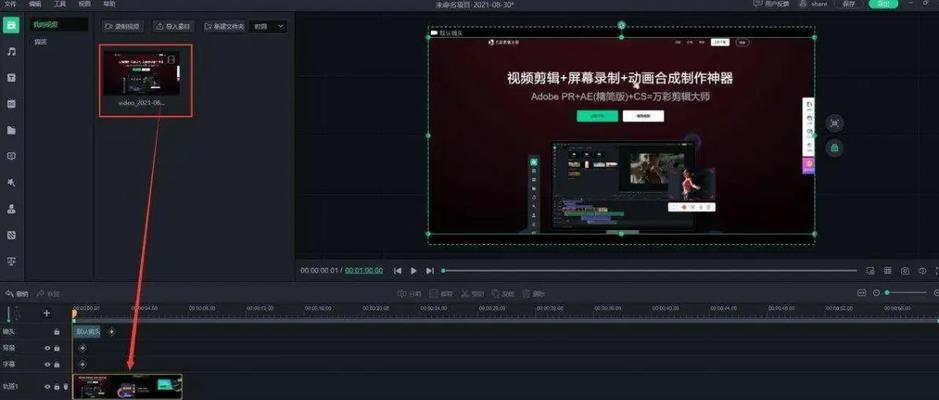Click the character sidebar icon
The height and width of the screenshot is (400, 939).
tap(11, 209)
